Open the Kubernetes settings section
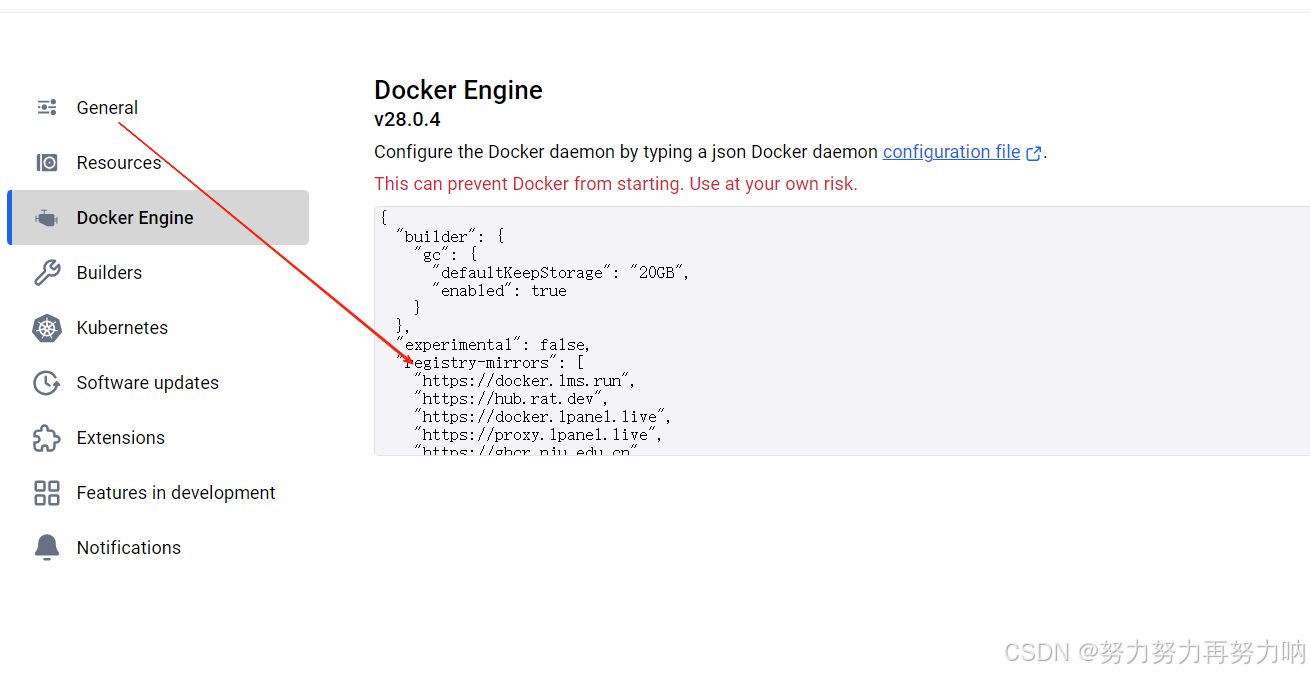Screen dimensions: 1310x674 [x=158, y=327]
